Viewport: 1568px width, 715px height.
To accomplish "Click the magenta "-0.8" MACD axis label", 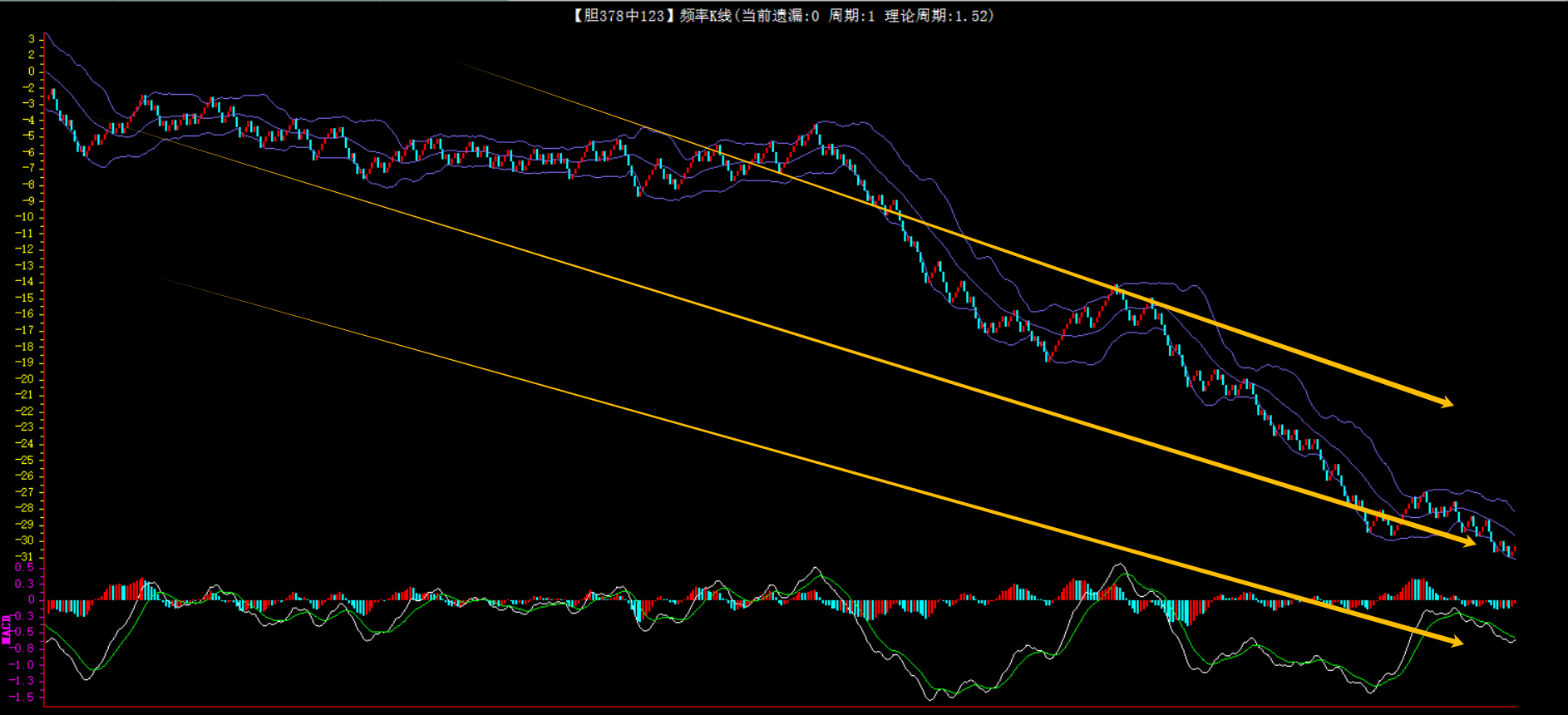I will click(x=25, y=648).
